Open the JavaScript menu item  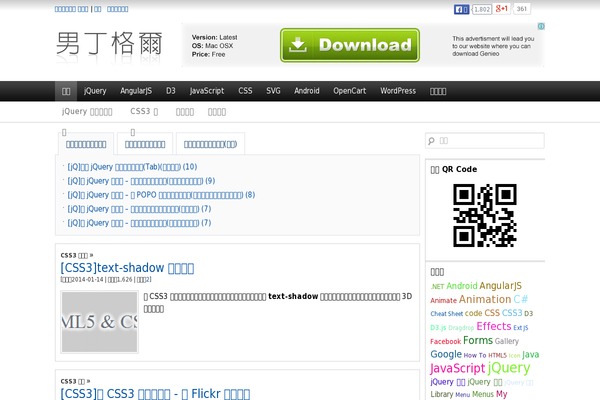coord(207,91)
